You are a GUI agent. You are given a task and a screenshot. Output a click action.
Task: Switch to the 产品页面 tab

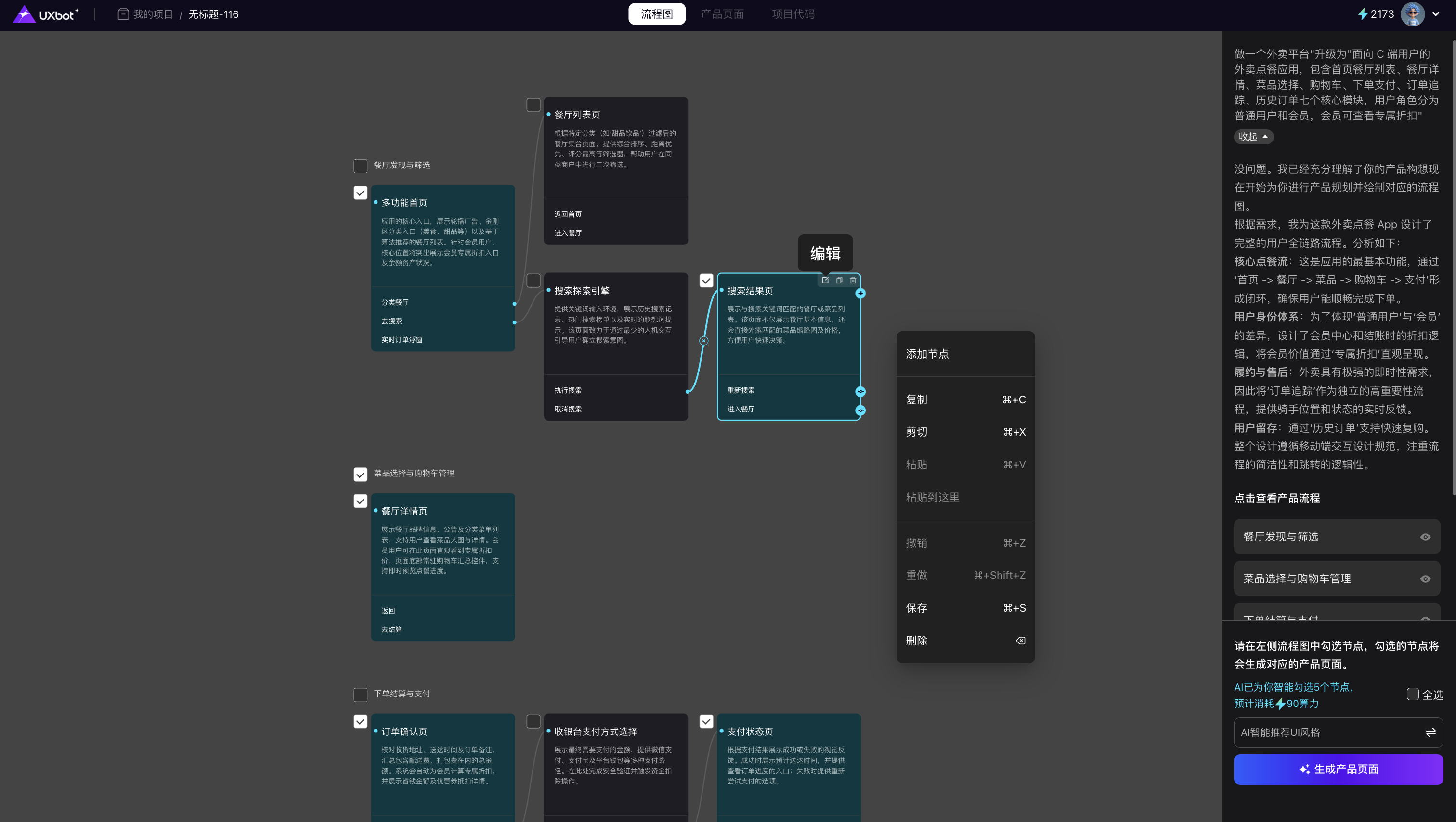pyautogui.click(x=722, y=14)
